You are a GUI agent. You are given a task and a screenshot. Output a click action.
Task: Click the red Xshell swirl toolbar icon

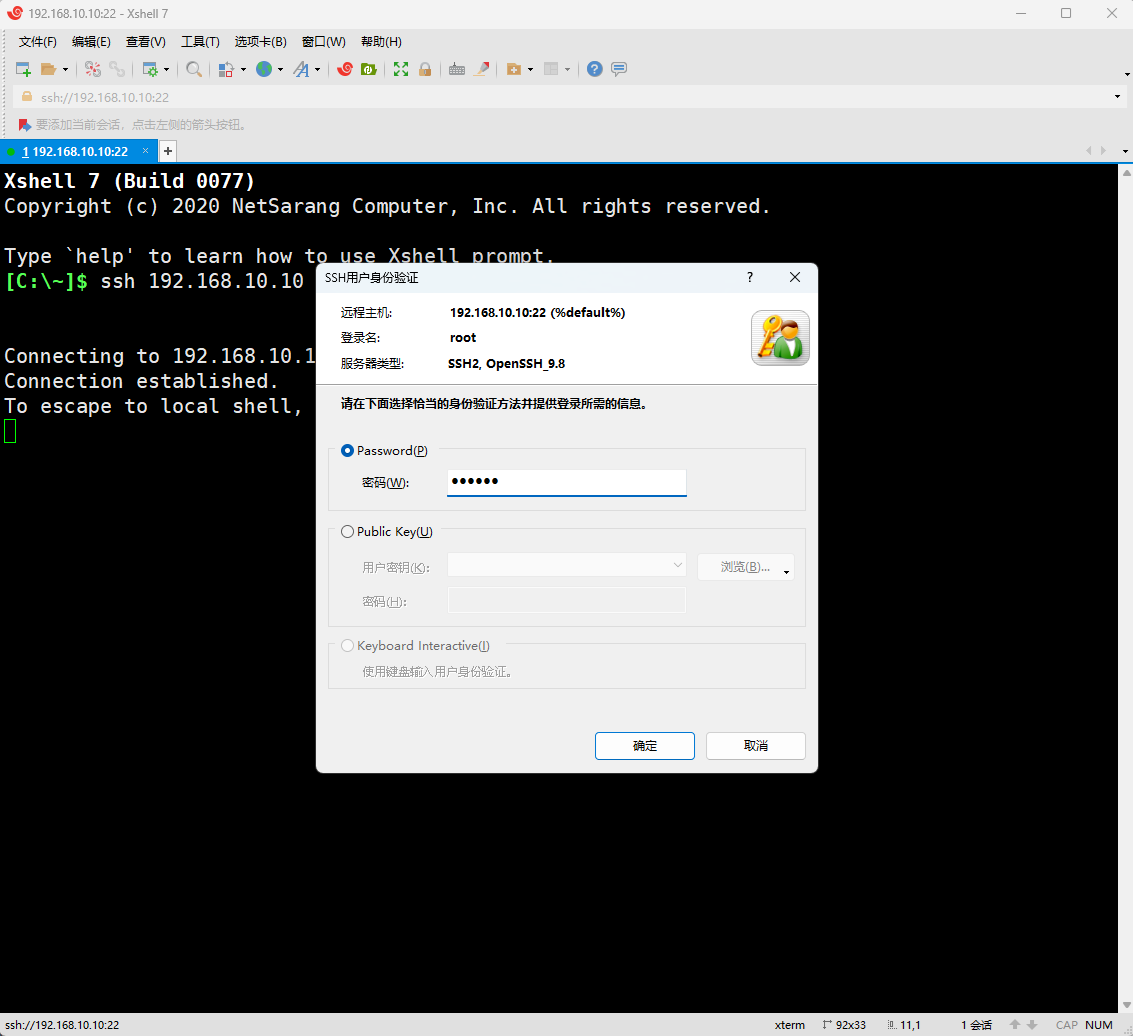pyautogui.click(x=344, y=69)
